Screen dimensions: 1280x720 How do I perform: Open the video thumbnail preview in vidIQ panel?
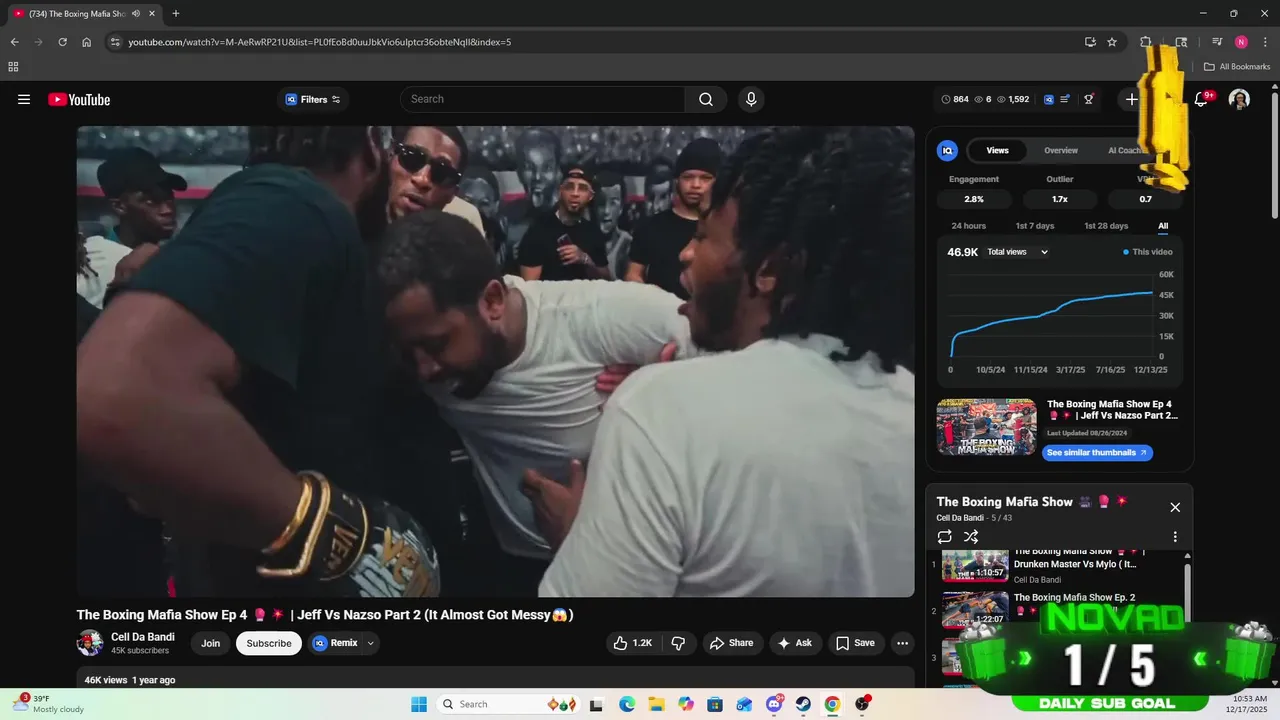click(986, 427)
